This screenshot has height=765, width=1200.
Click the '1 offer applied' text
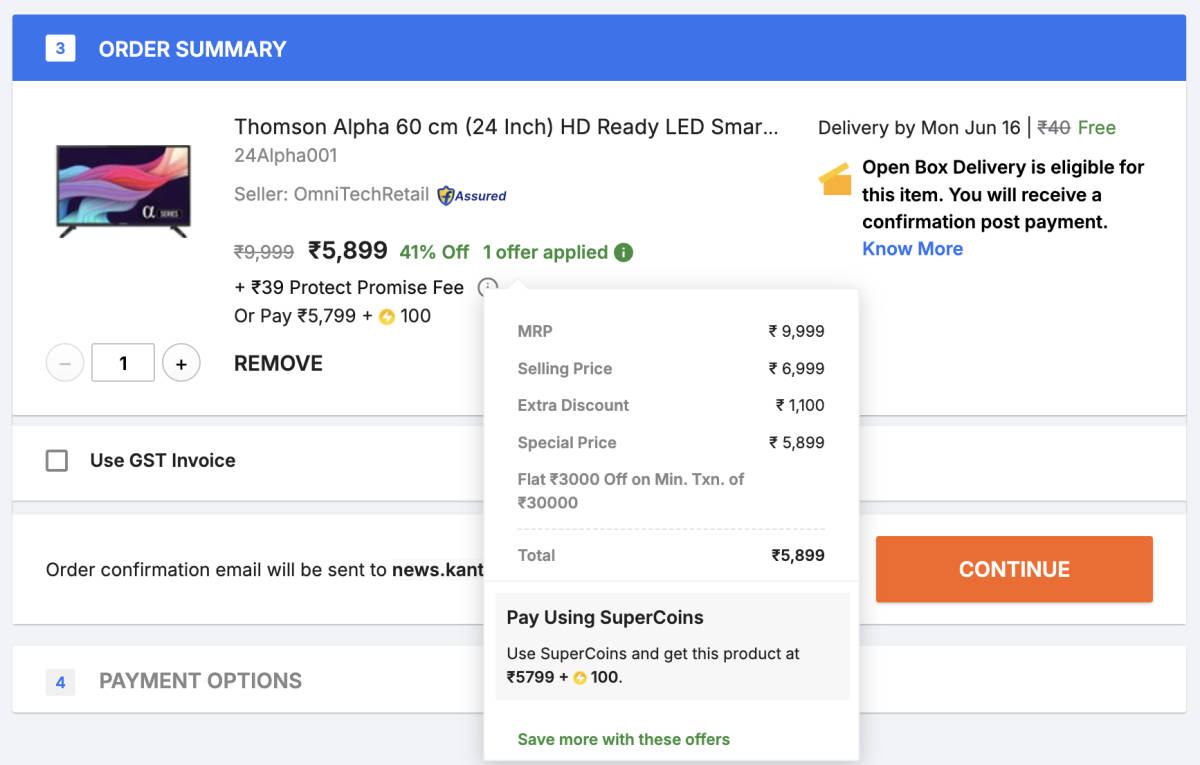(x=545, y=252)
